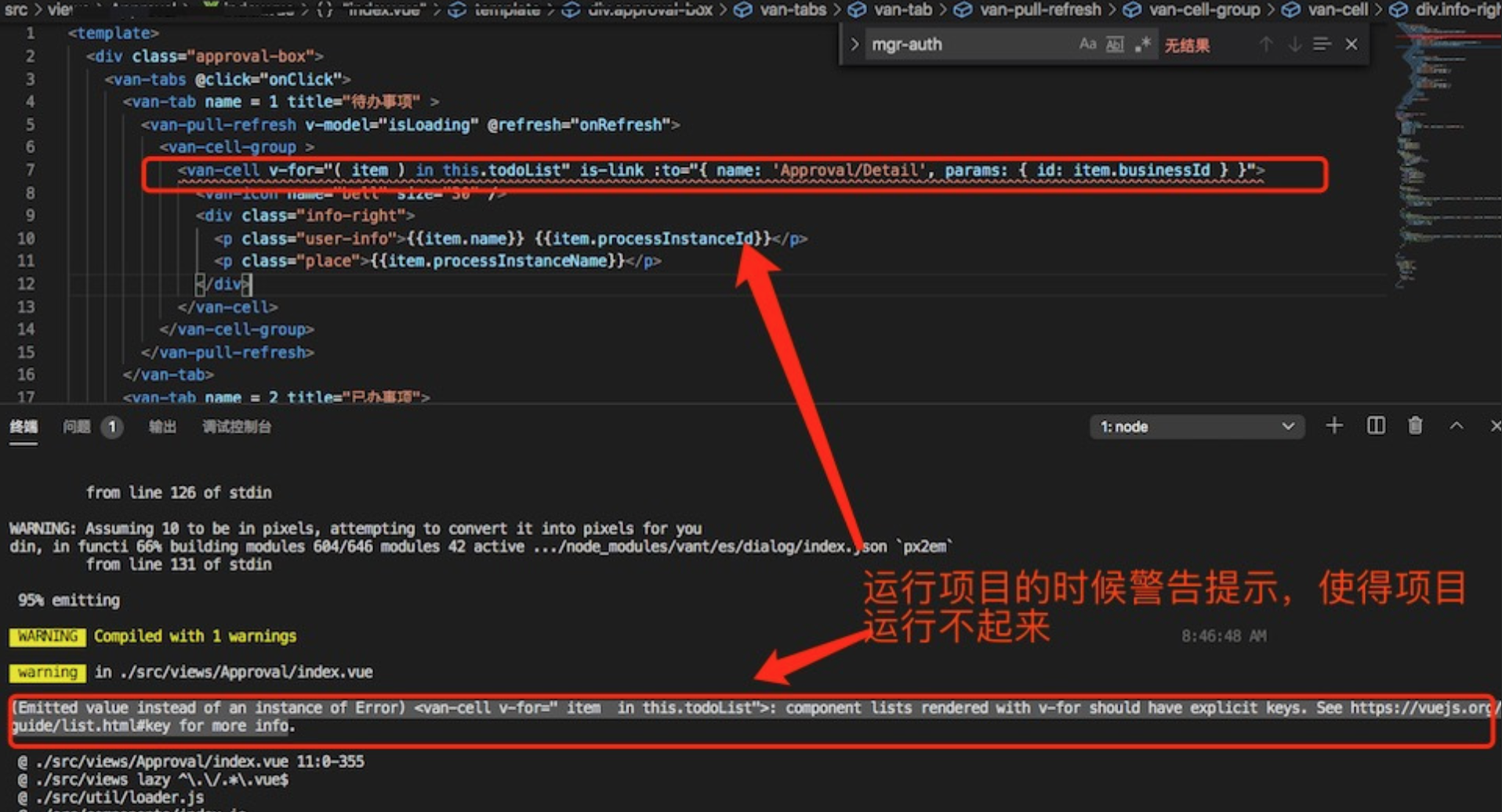Click the problems count badge 1

[x=112, y=427]
